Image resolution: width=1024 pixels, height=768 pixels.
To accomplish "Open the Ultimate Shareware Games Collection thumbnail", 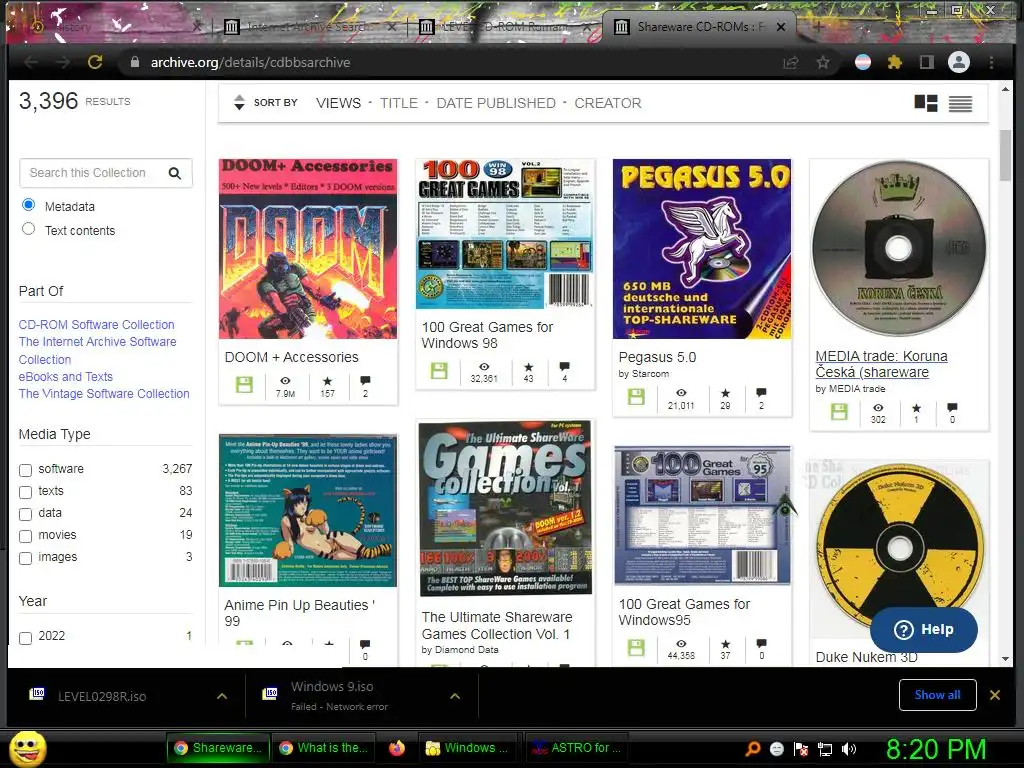I will point(505,508).
